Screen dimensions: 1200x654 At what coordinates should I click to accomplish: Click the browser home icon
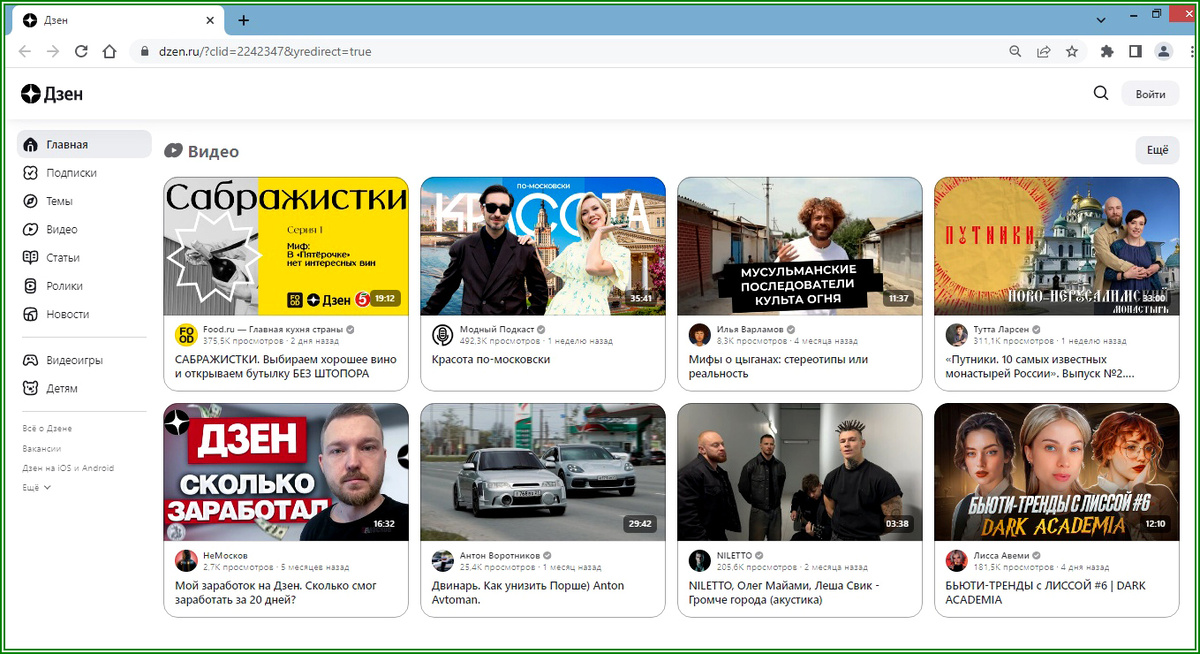(x=110, y=51)
